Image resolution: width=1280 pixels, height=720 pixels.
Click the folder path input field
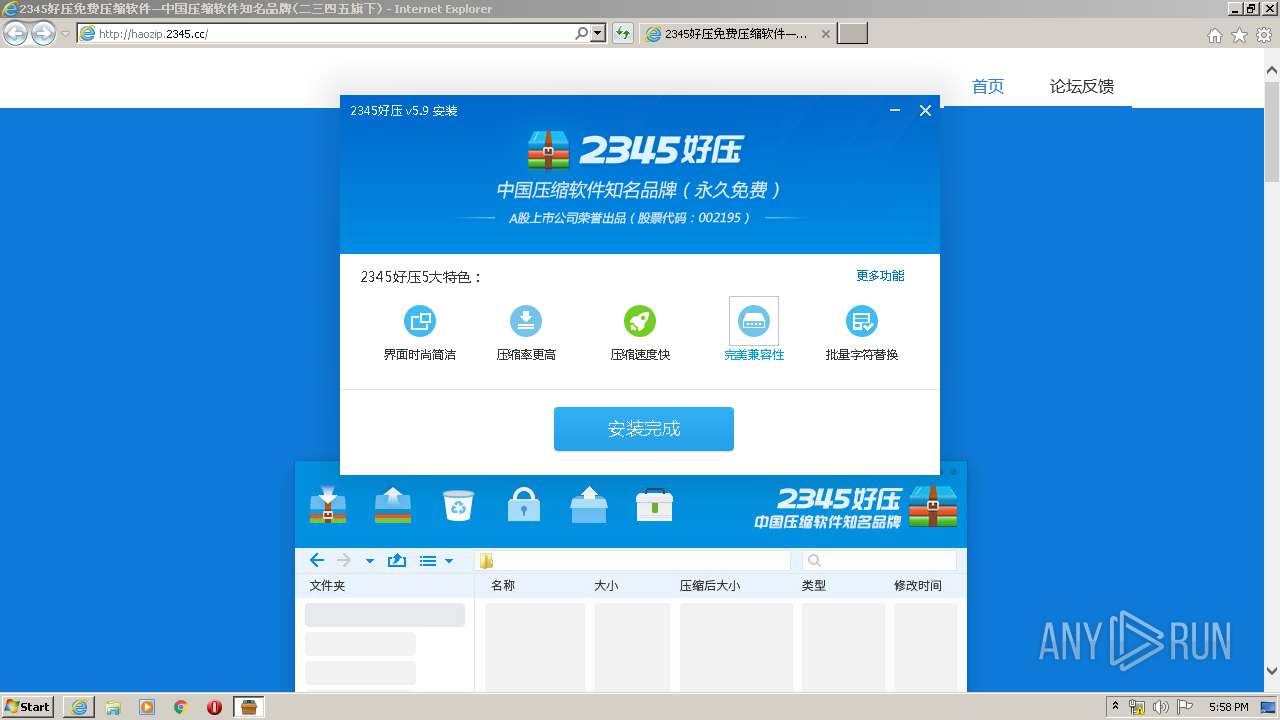633,561
